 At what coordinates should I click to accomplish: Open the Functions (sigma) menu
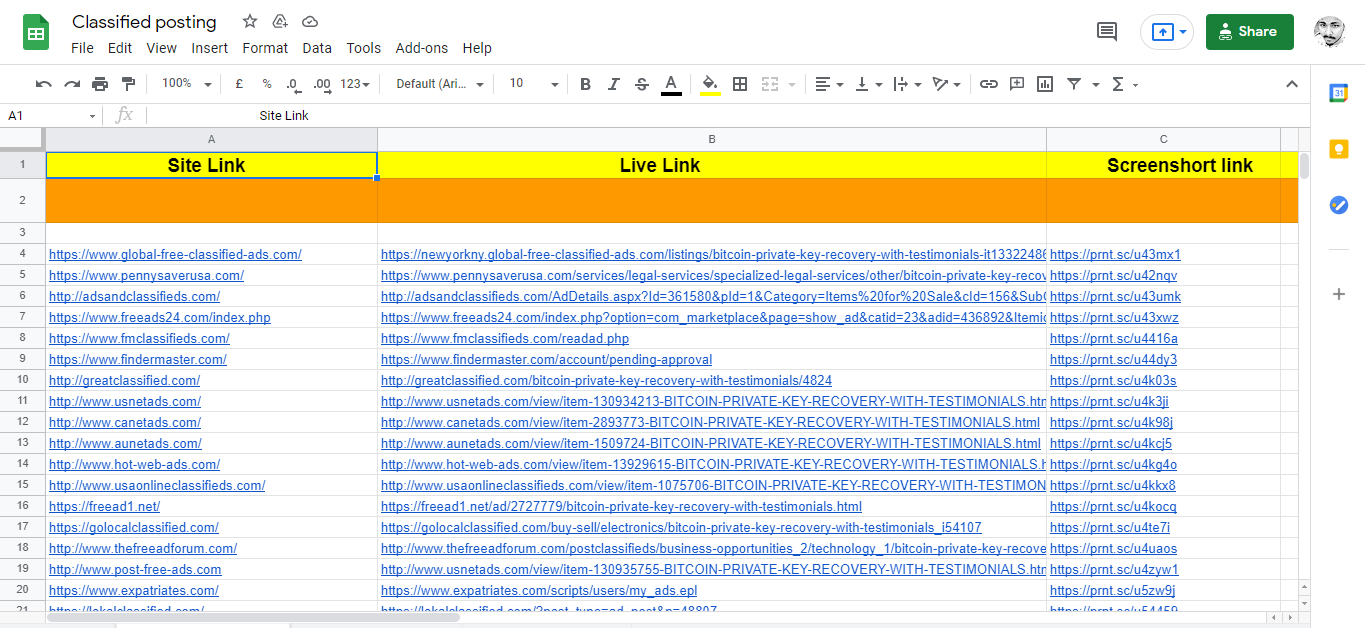[1120, 84]
